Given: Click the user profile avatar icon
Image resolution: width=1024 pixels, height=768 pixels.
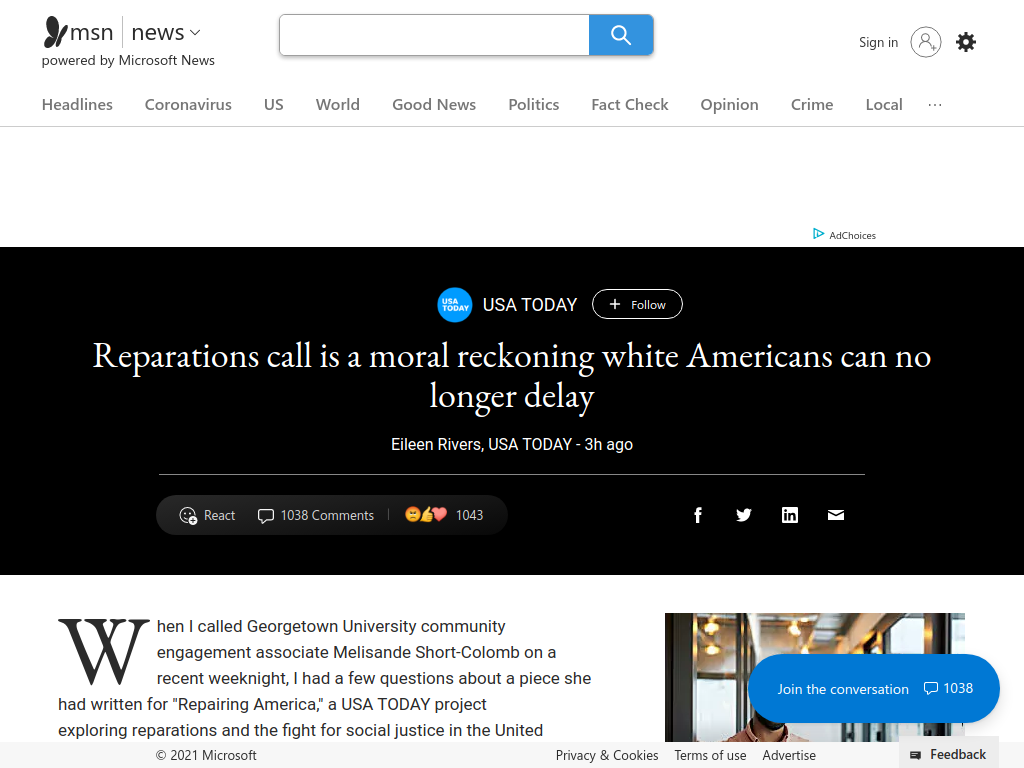Looking at the screenshot, I should click(x=925, y=42).
